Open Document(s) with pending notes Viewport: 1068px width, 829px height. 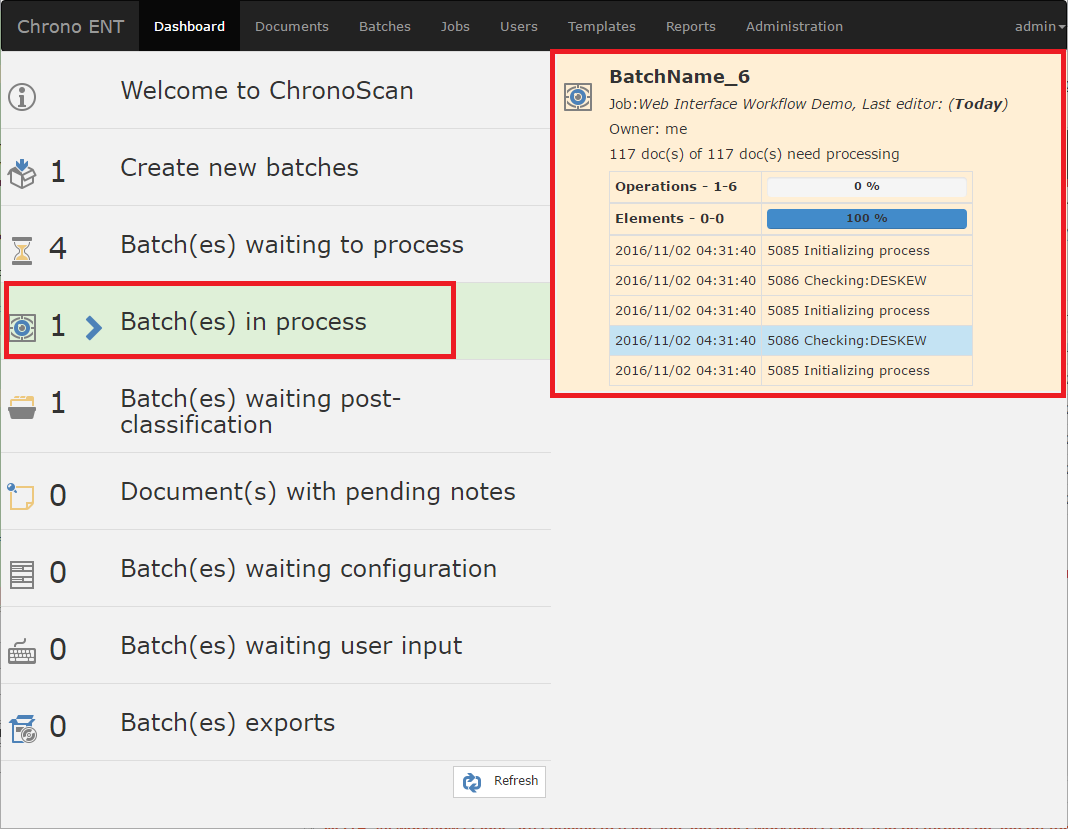pos(276,491)
